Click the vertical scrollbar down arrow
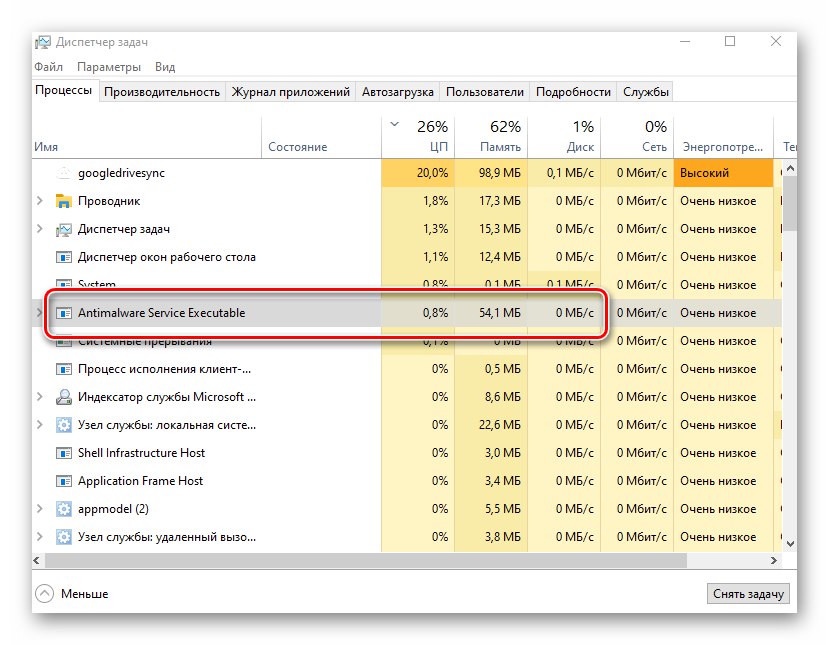The height and width of the screenshot is (645, 829). pyautogui.click(x=790, y=544)
